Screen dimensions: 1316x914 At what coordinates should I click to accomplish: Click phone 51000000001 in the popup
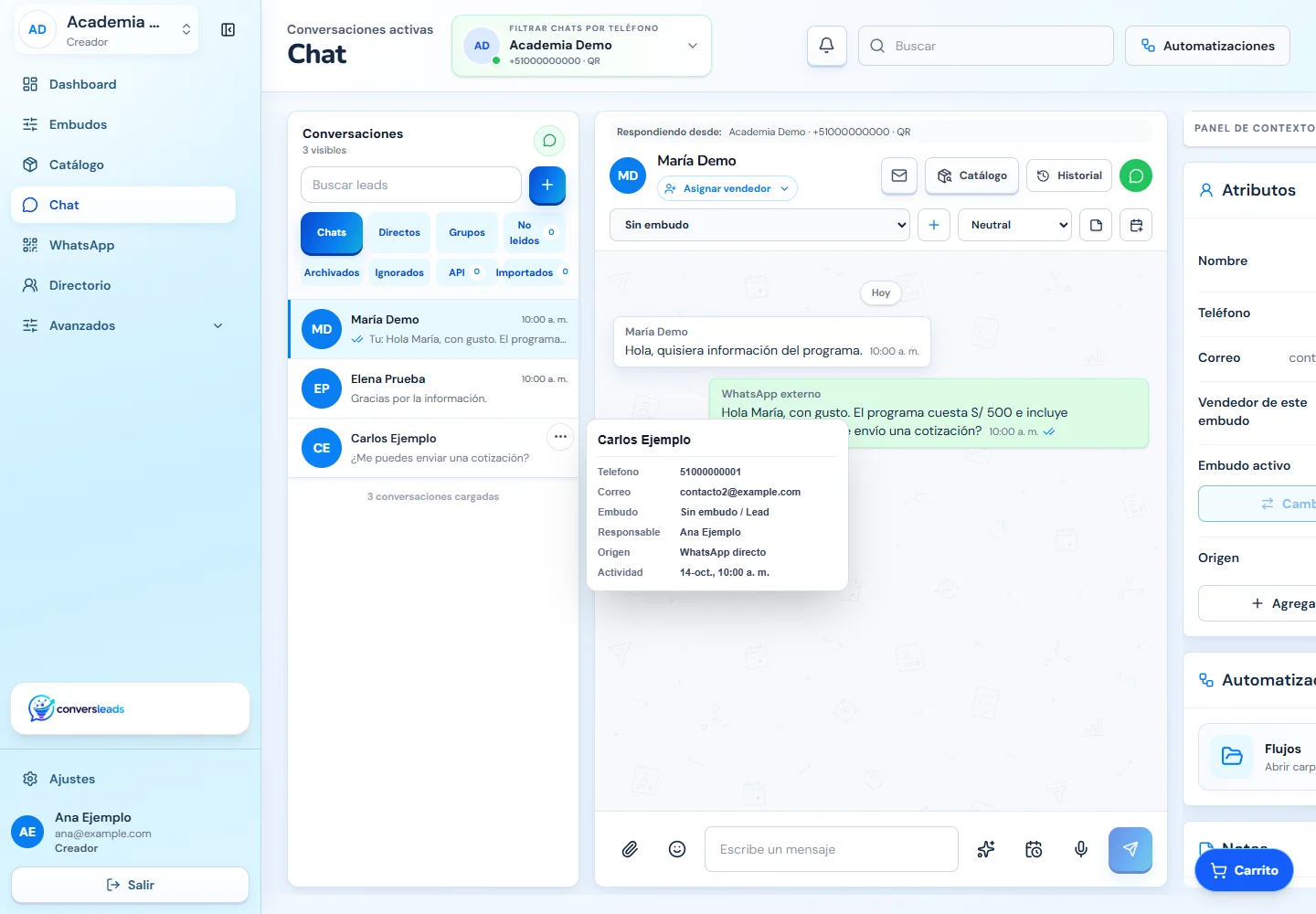pyautogui.click(x=710, y=472)
